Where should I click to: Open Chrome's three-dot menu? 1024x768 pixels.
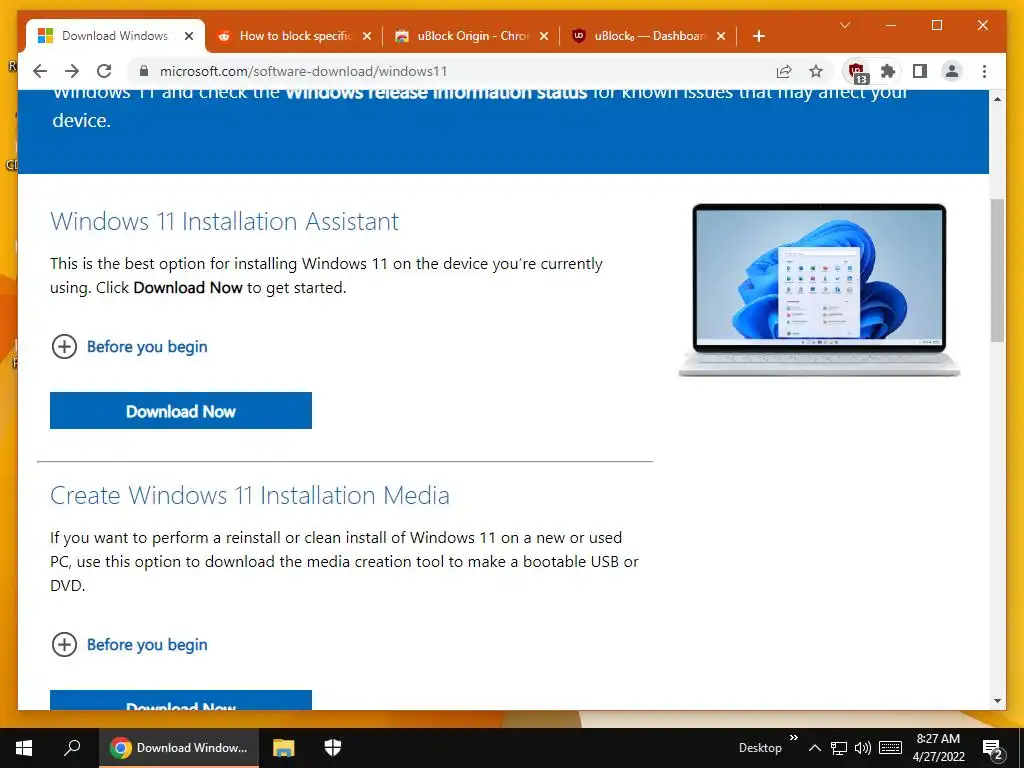984,71
